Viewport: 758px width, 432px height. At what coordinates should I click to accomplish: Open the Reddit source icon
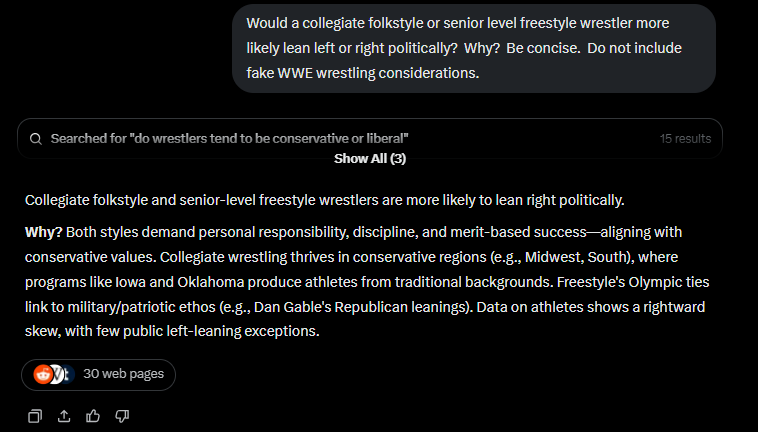[43, 374]
